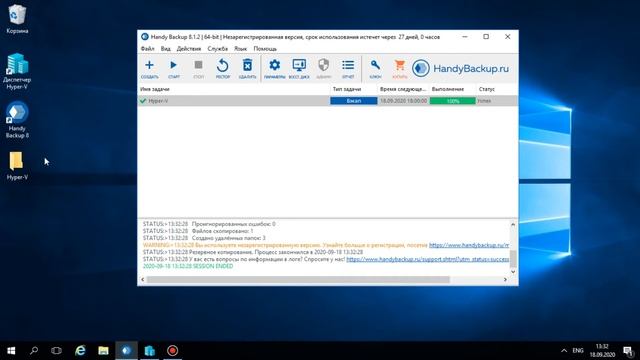Image resolution: width=640 pixels, height=360 pixels.
Task: Click the Статус column header
Action: click(x=497, y=89)
